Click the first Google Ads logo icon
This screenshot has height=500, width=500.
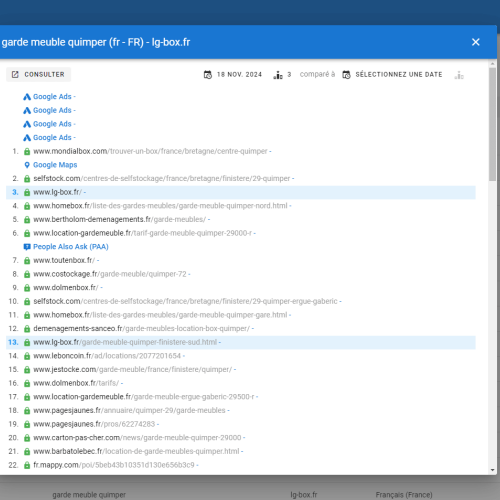[27, 97]
